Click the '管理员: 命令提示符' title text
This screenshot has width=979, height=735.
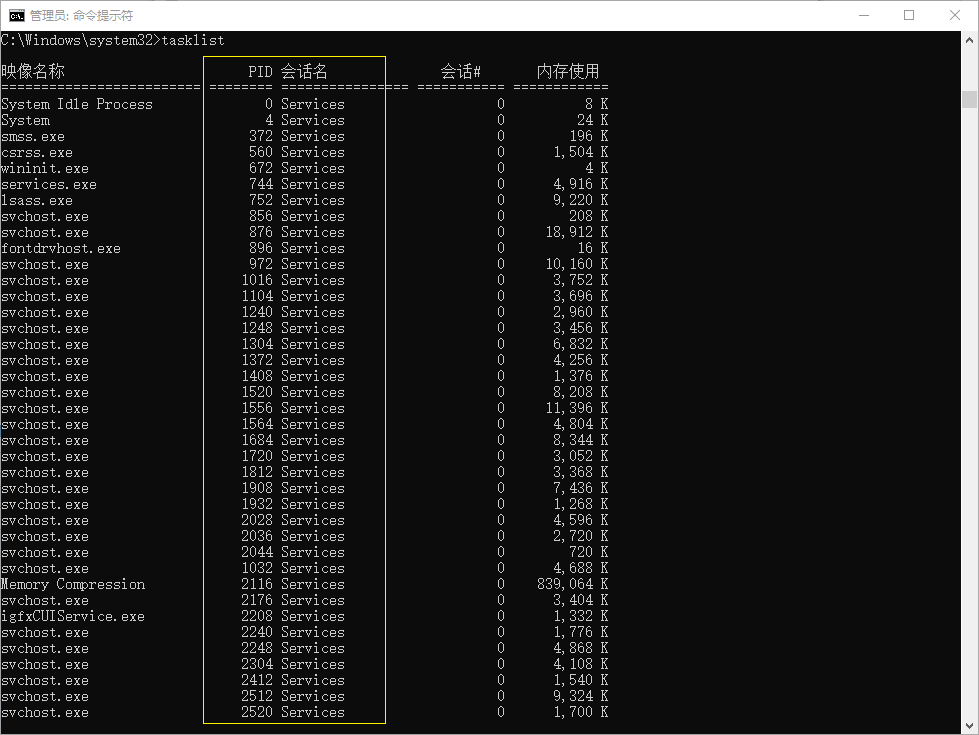click(x=78, y=14)
